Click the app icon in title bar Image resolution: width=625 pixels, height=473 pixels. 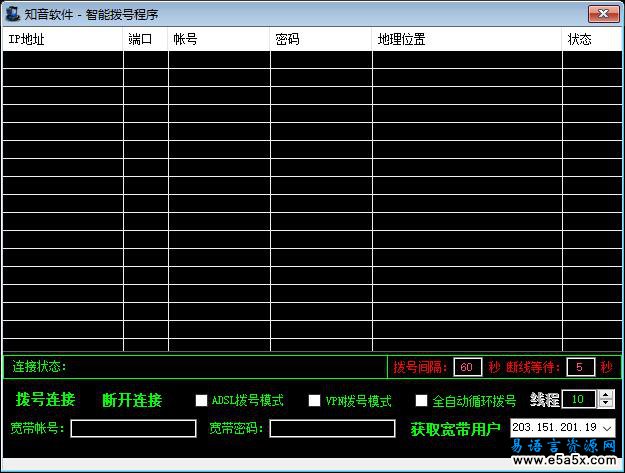(12, 14)
